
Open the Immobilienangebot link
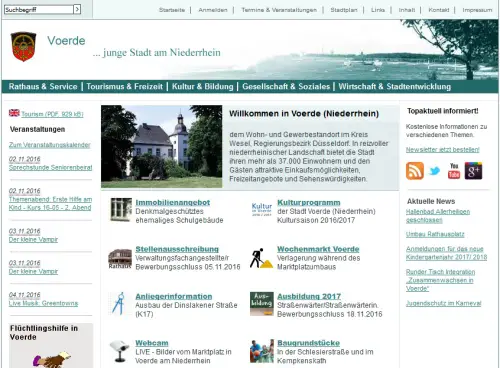173,202
